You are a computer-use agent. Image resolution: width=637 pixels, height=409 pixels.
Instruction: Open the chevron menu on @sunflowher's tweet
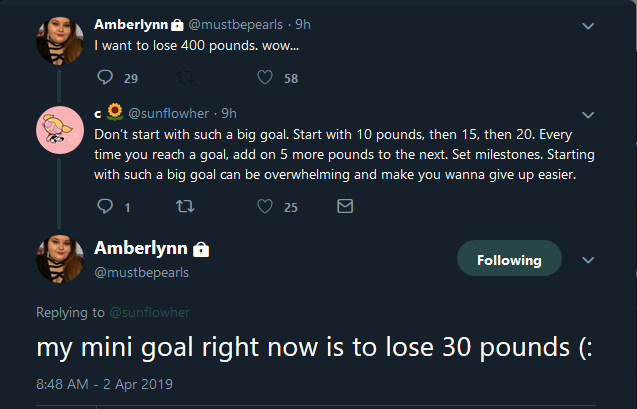pyautogui.click(x=588, y=115)
